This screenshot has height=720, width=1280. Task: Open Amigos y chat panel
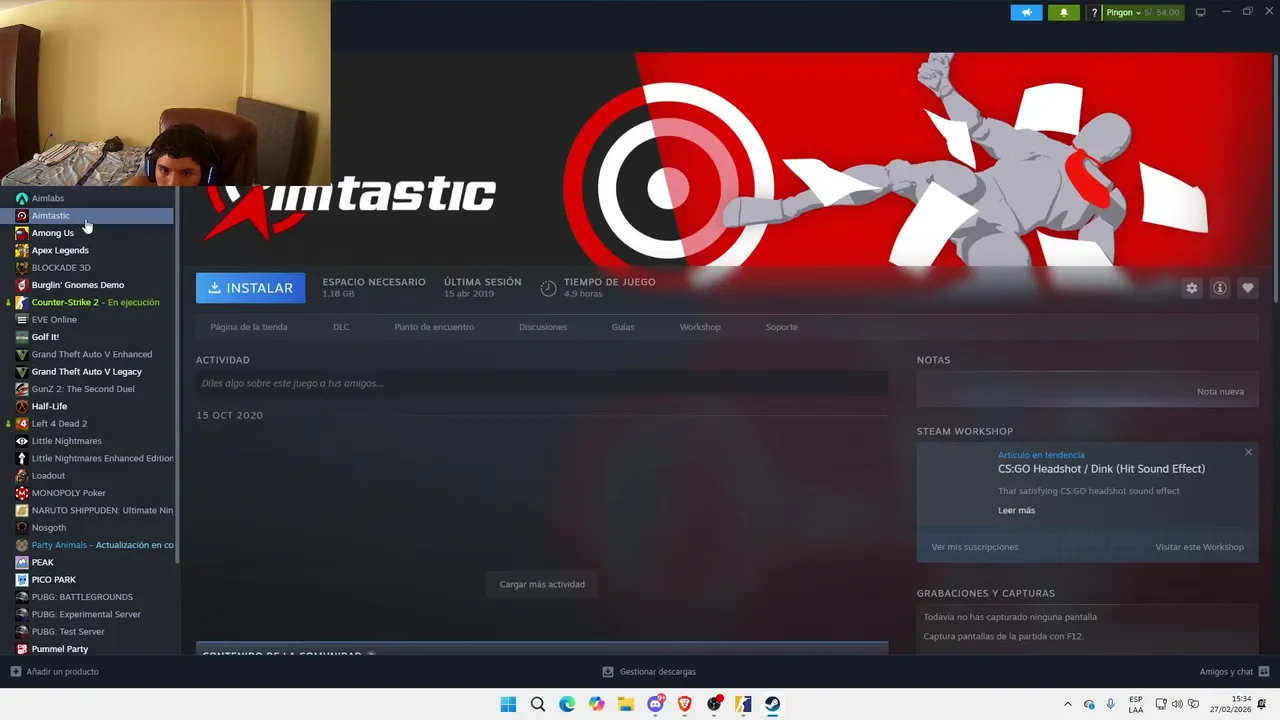(x=1234, y=672)
